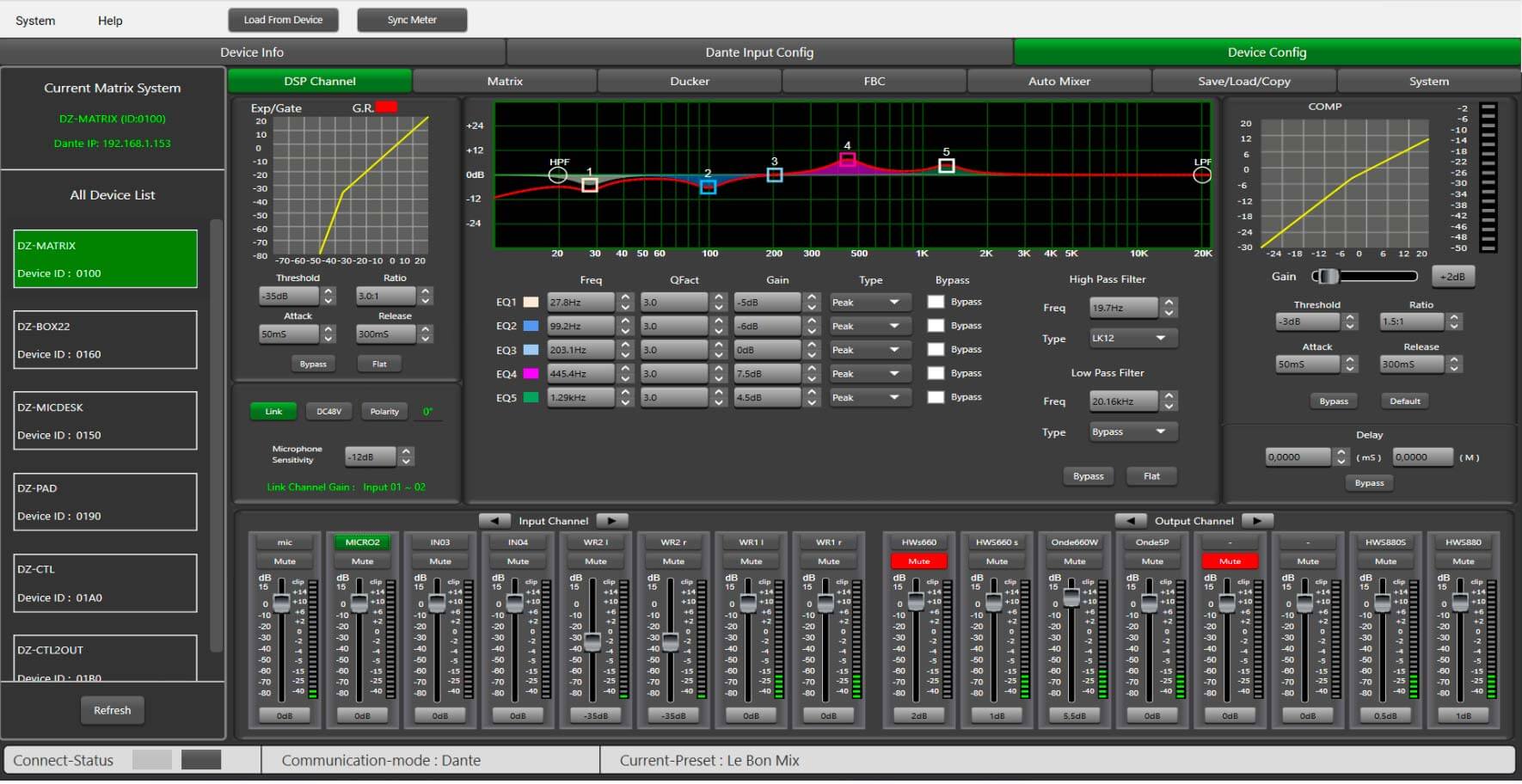This screenshot has height=784, width=1522.
Task: Enable Bypass checkbox for EQ4
Action: click(936, 374)
